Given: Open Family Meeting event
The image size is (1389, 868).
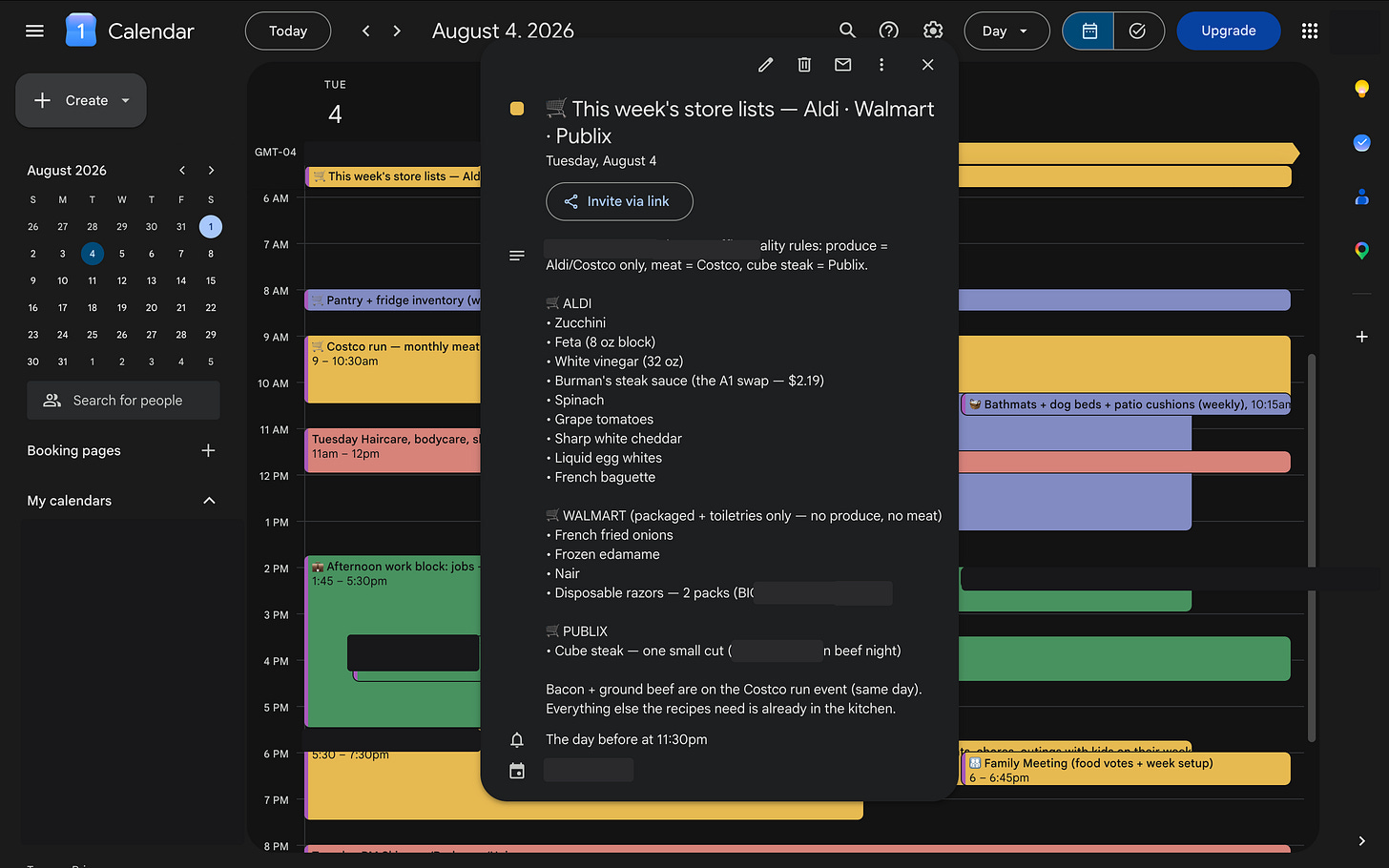Looking at the screenshot, I should tap(1126, 770).
